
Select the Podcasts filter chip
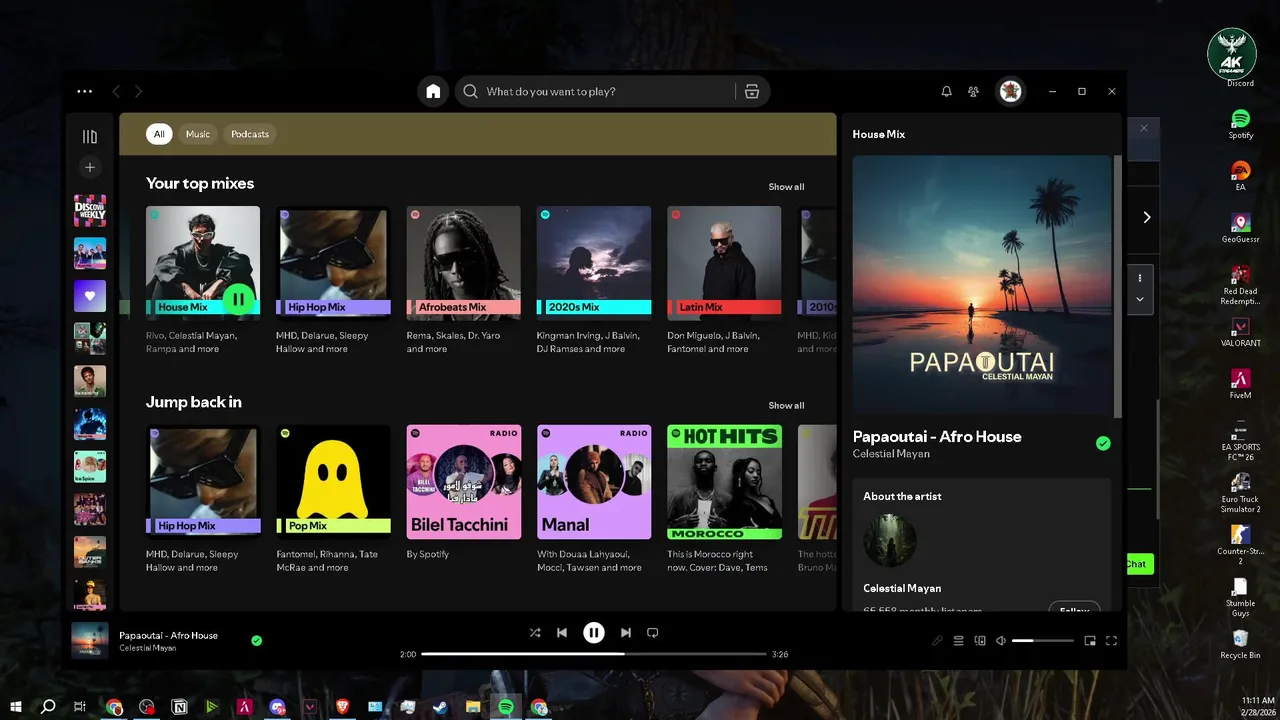pos(250,134)
